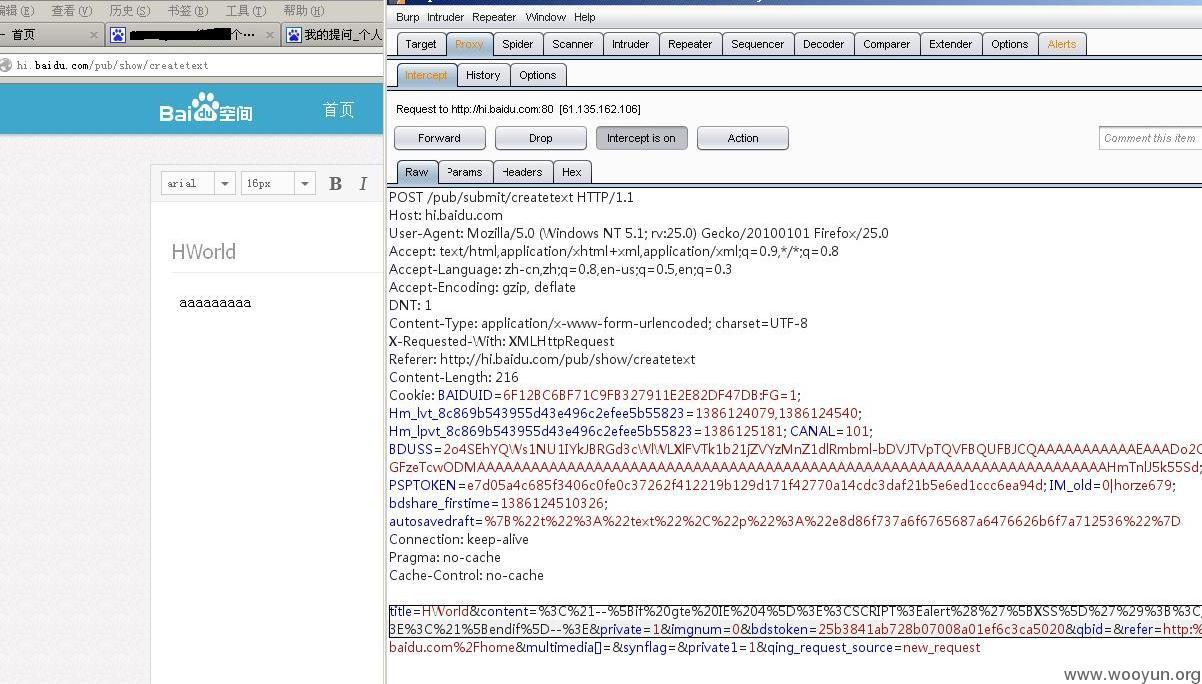Image resolution: width=1202 pixels, height=684 pixels.
Task: Click paw favicon of the 我的提问 tab
Action: click(x=293, y=35)
